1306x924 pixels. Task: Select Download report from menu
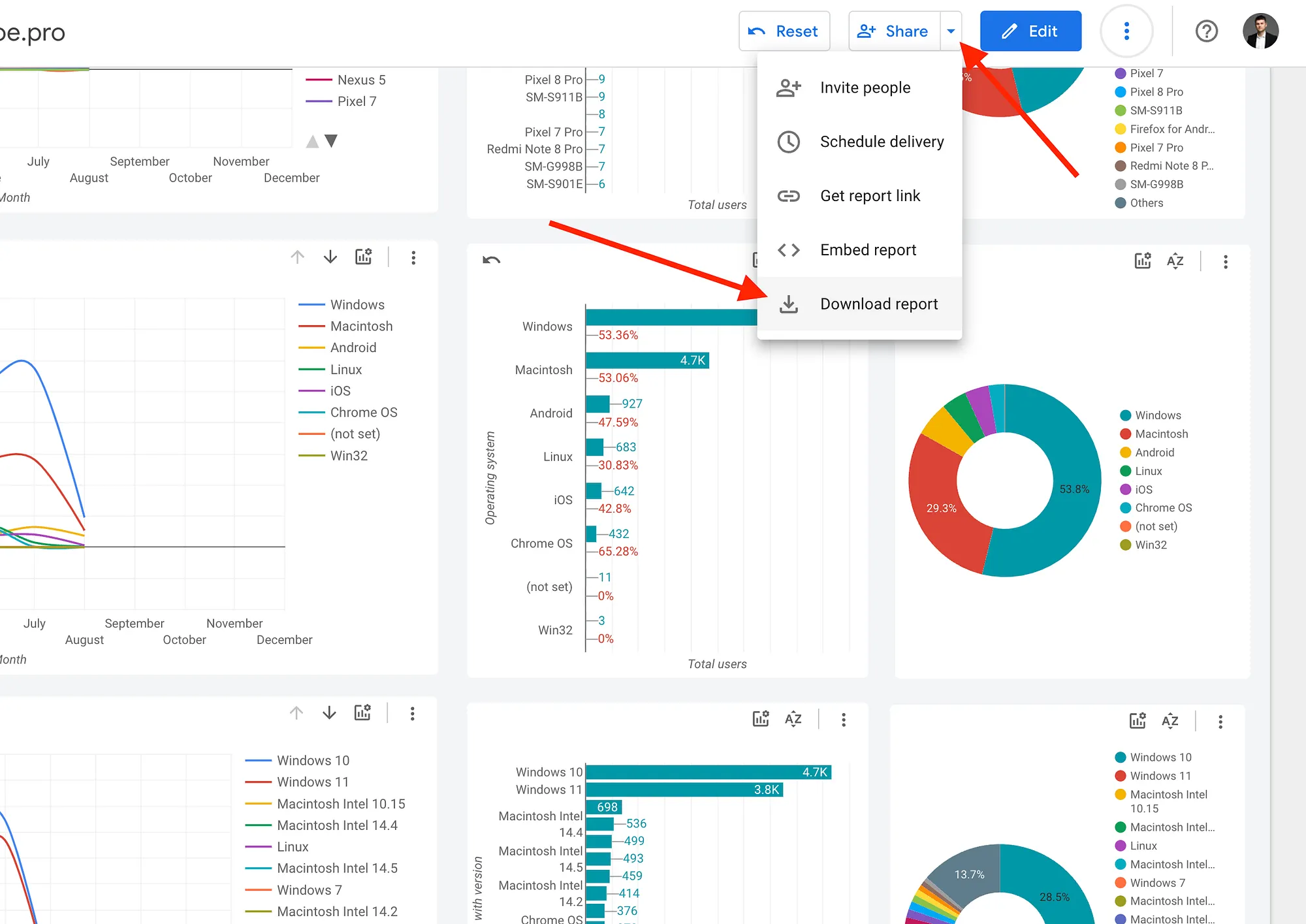[x=878, y=304]
